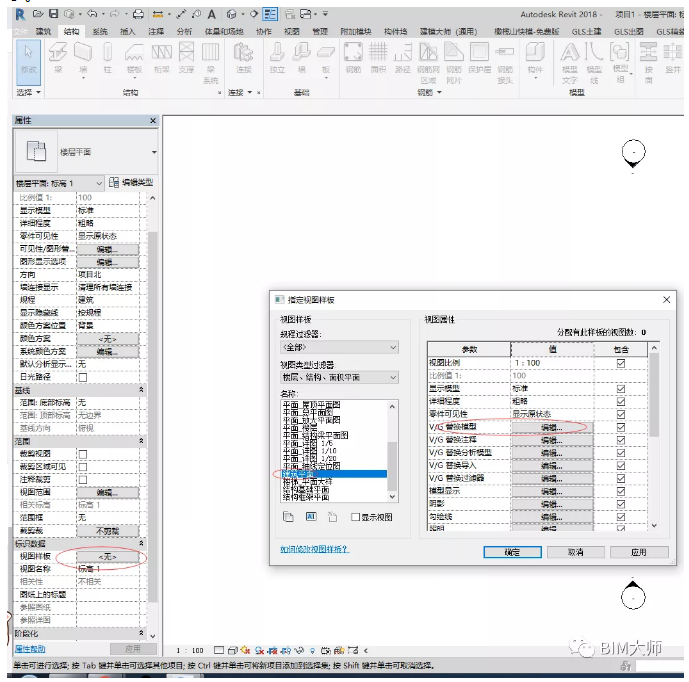Click the Edit Type (编辑类型) icon button
The height and width of the screenshot is (682, 689).
coord(130,182)
